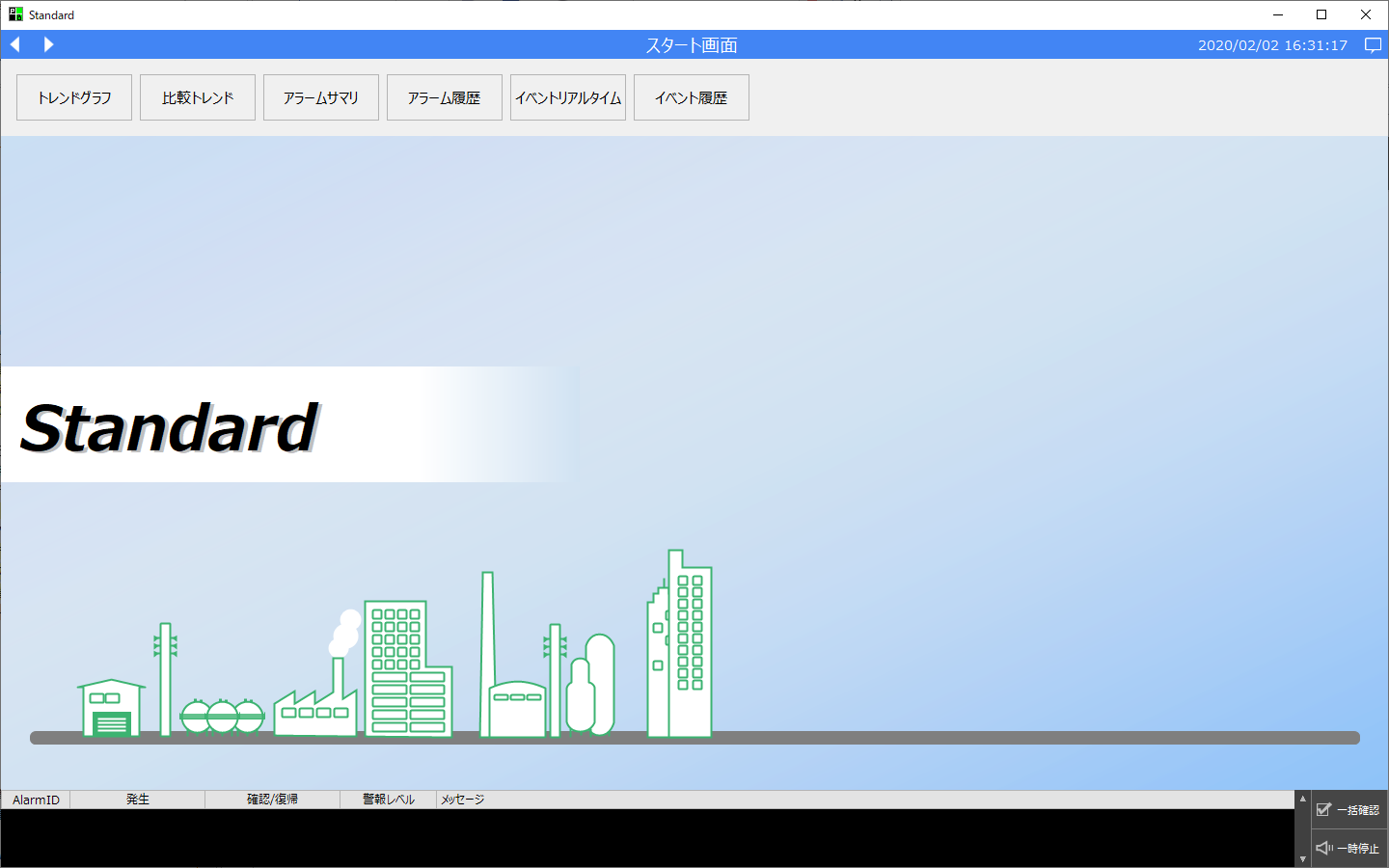Click the 一括確認 acknowledge-all checkmark button
Viewport: 1389px width, 868px height.
[1348, 810]
